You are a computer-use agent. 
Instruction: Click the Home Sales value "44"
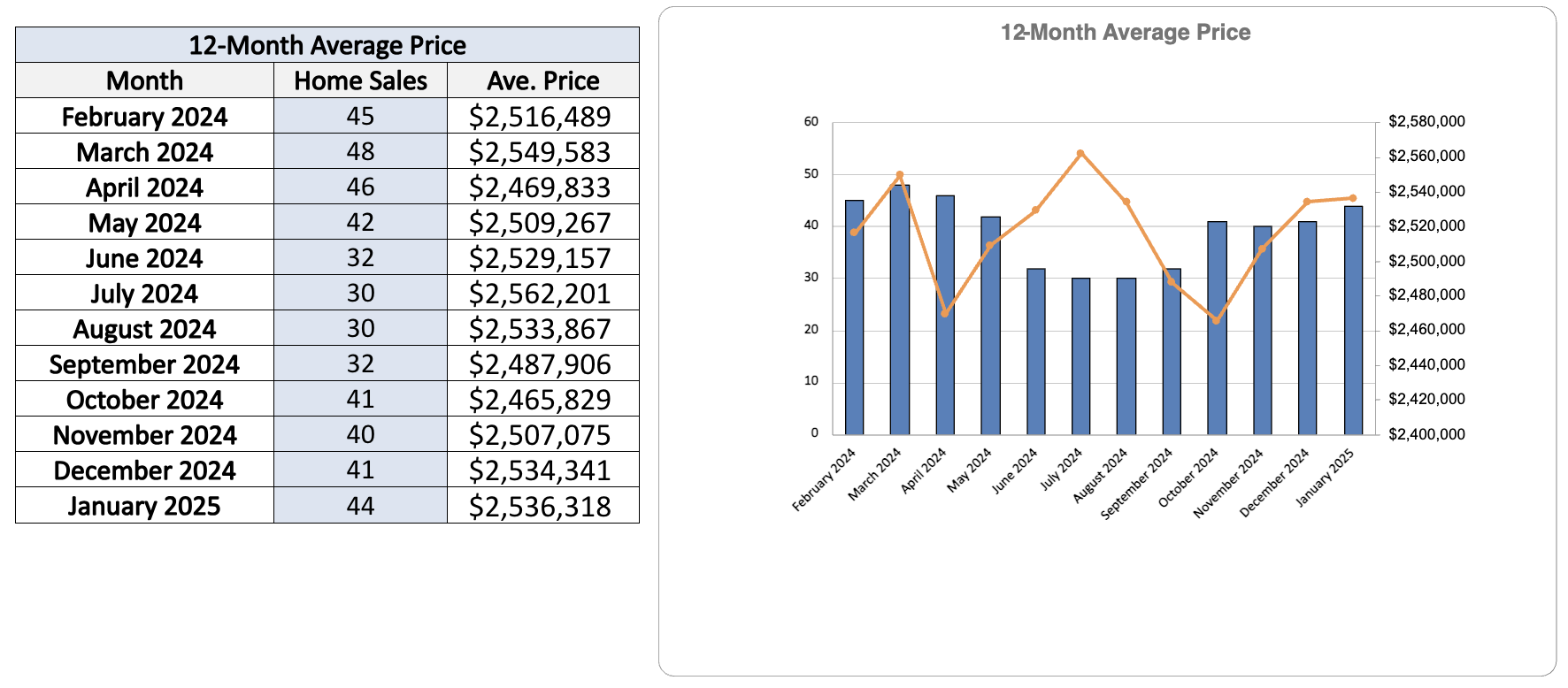(360, 505)
